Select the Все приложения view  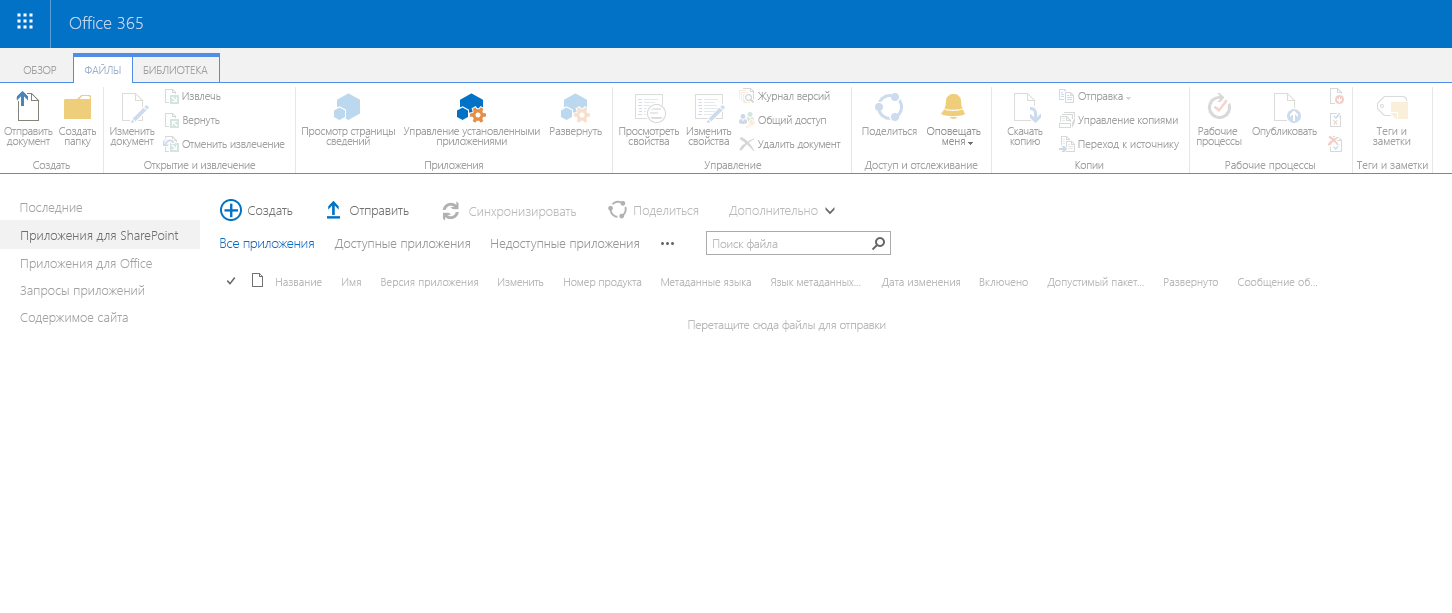[x=267, y=243]
